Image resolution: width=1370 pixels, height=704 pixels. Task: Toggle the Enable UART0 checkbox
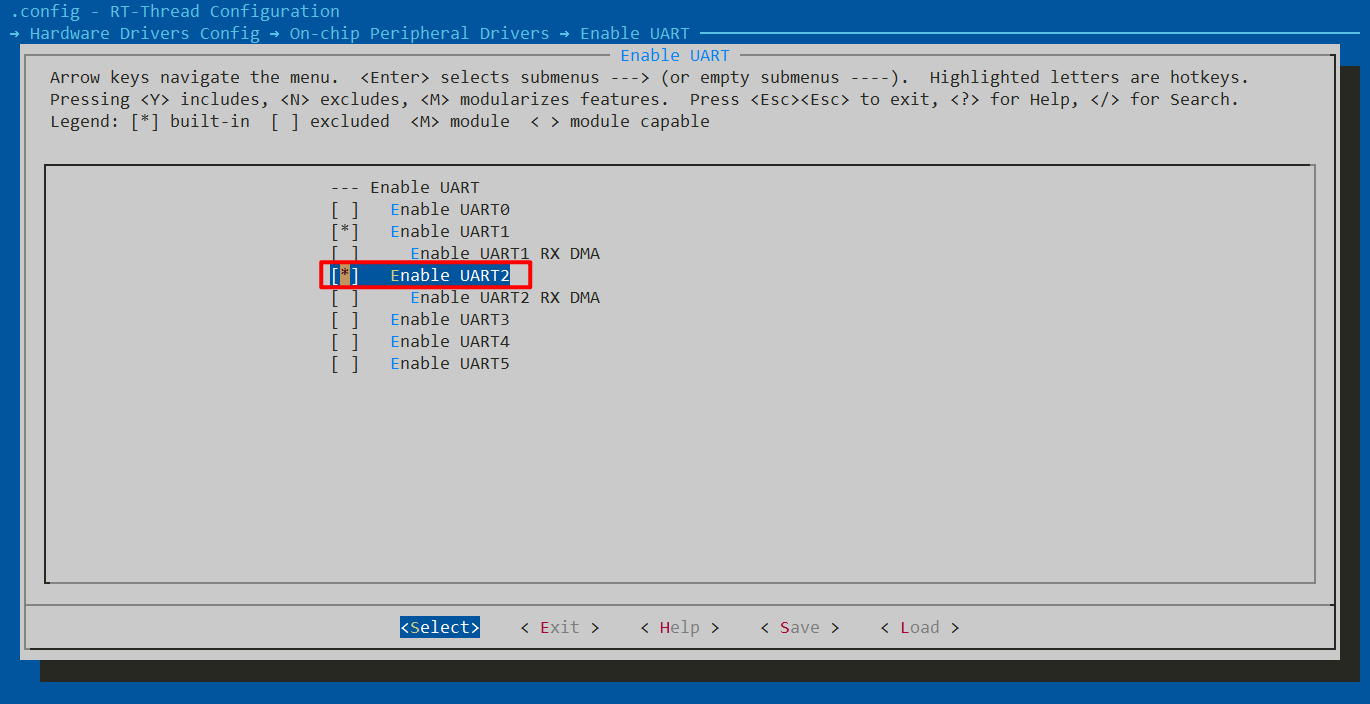pyautogui.click(x=345, y=209)
